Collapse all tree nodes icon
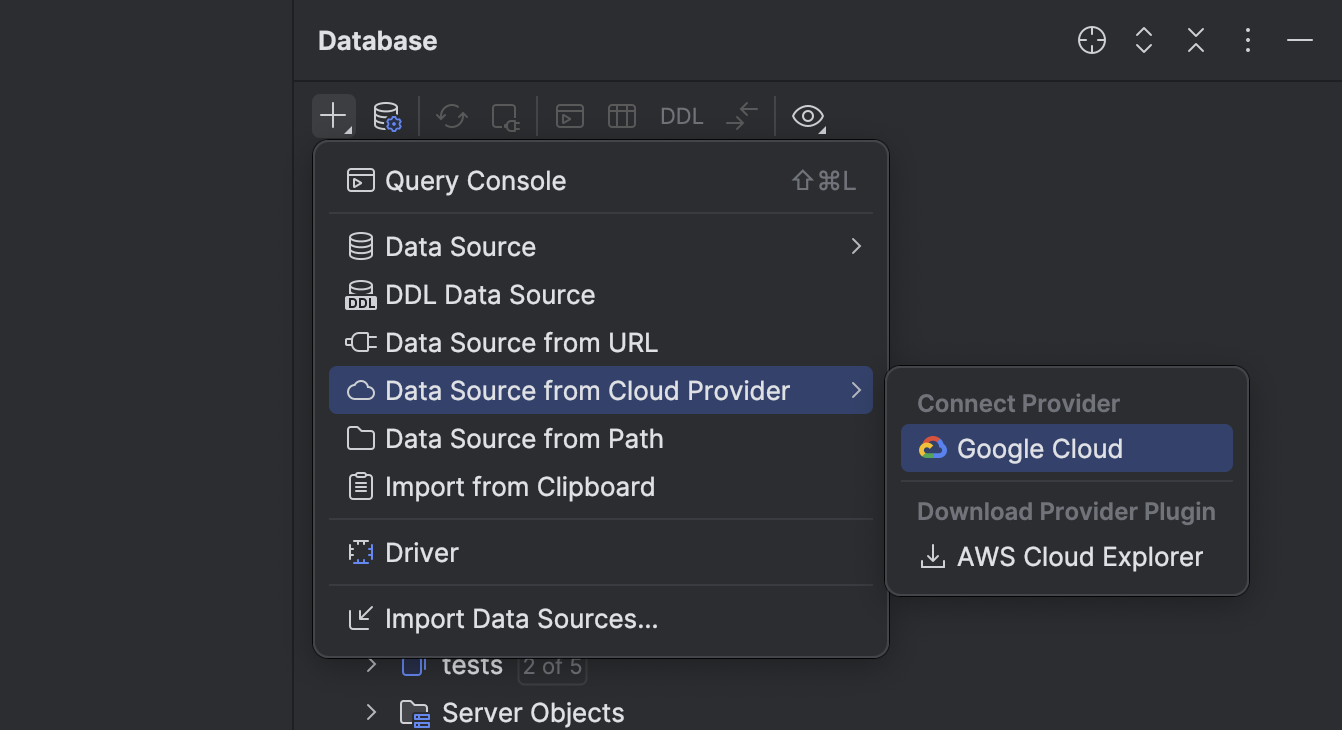The image size is (1342, 730). 1195,40
